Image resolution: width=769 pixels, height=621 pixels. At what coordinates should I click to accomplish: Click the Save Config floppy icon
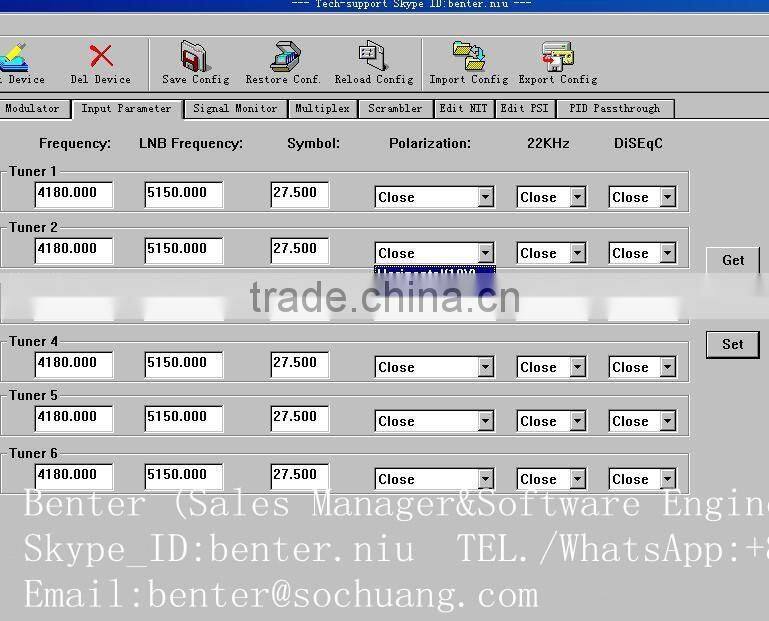click(x=195, y=55)
